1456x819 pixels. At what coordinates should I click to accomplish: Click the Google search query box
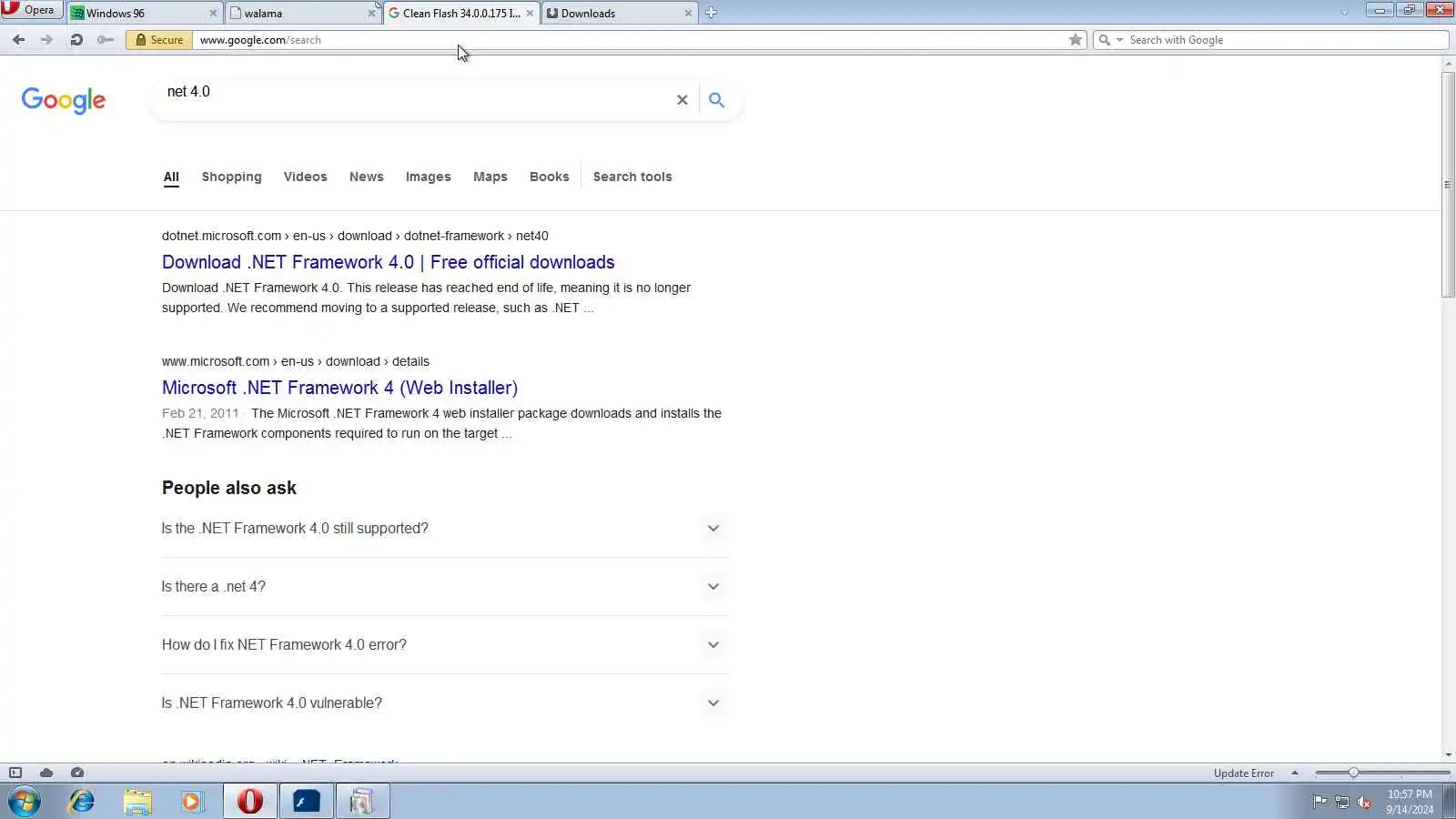coord(417,92)
